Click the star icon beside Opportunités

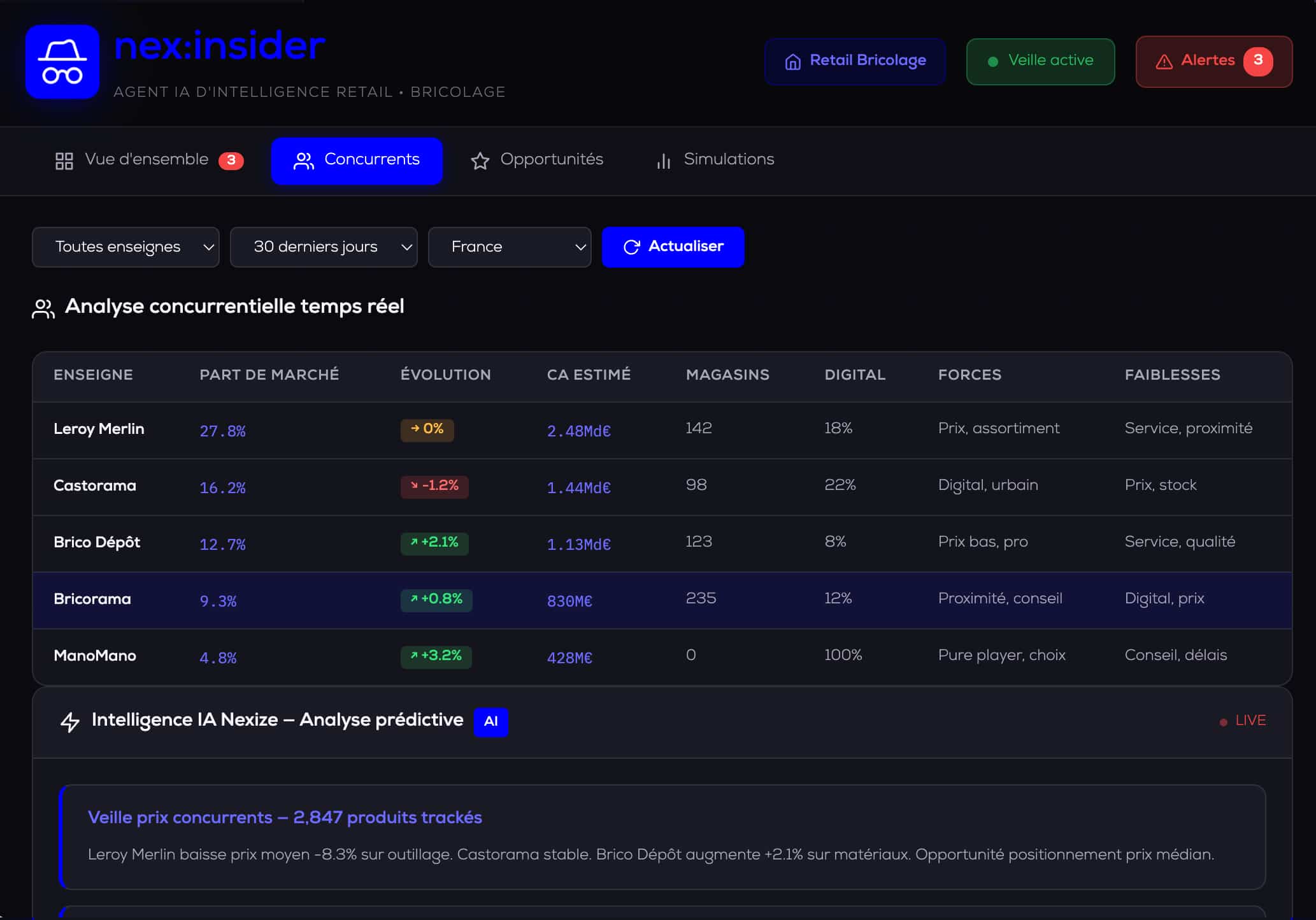pyautogui.click(x=480, y=161)
